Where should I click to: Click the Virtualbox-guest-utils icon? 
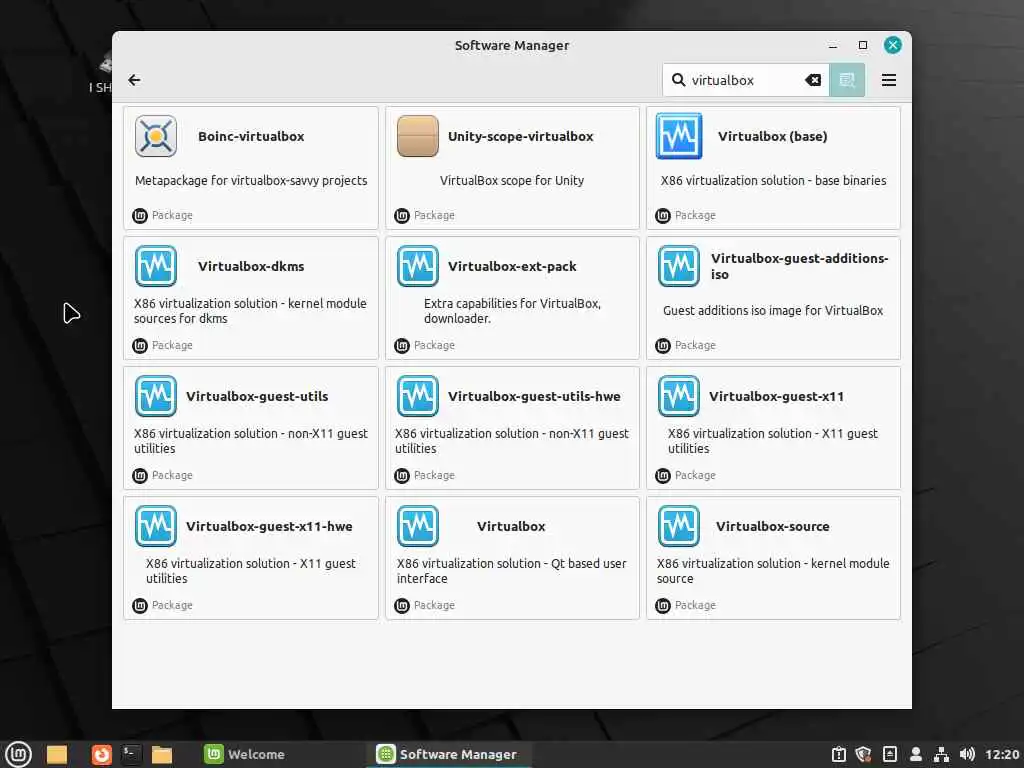[155, 396]
